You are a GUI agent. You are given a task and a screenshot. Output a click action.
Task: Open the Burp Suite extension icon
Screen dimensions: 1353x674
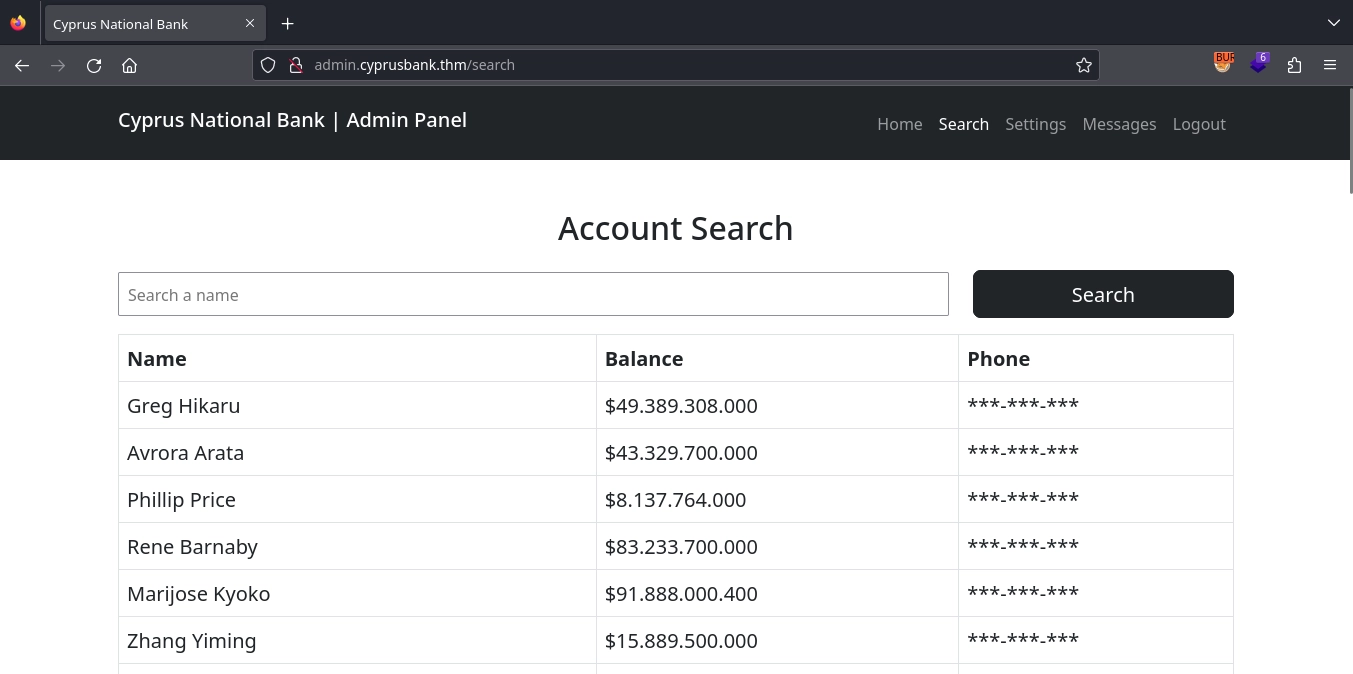coord(1223,63)
